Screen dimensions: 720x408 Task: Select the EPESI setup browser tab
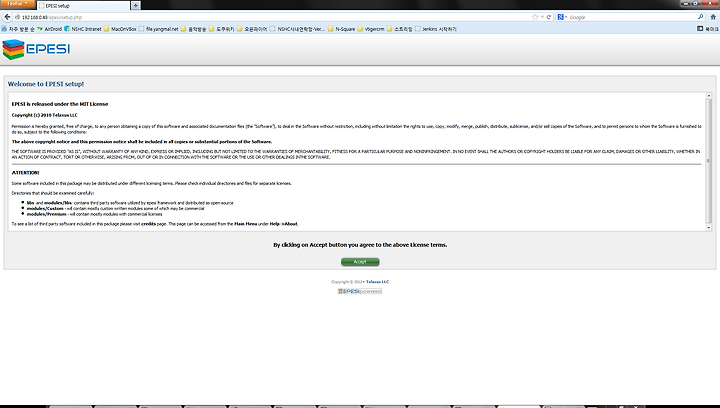pos(83,6)
